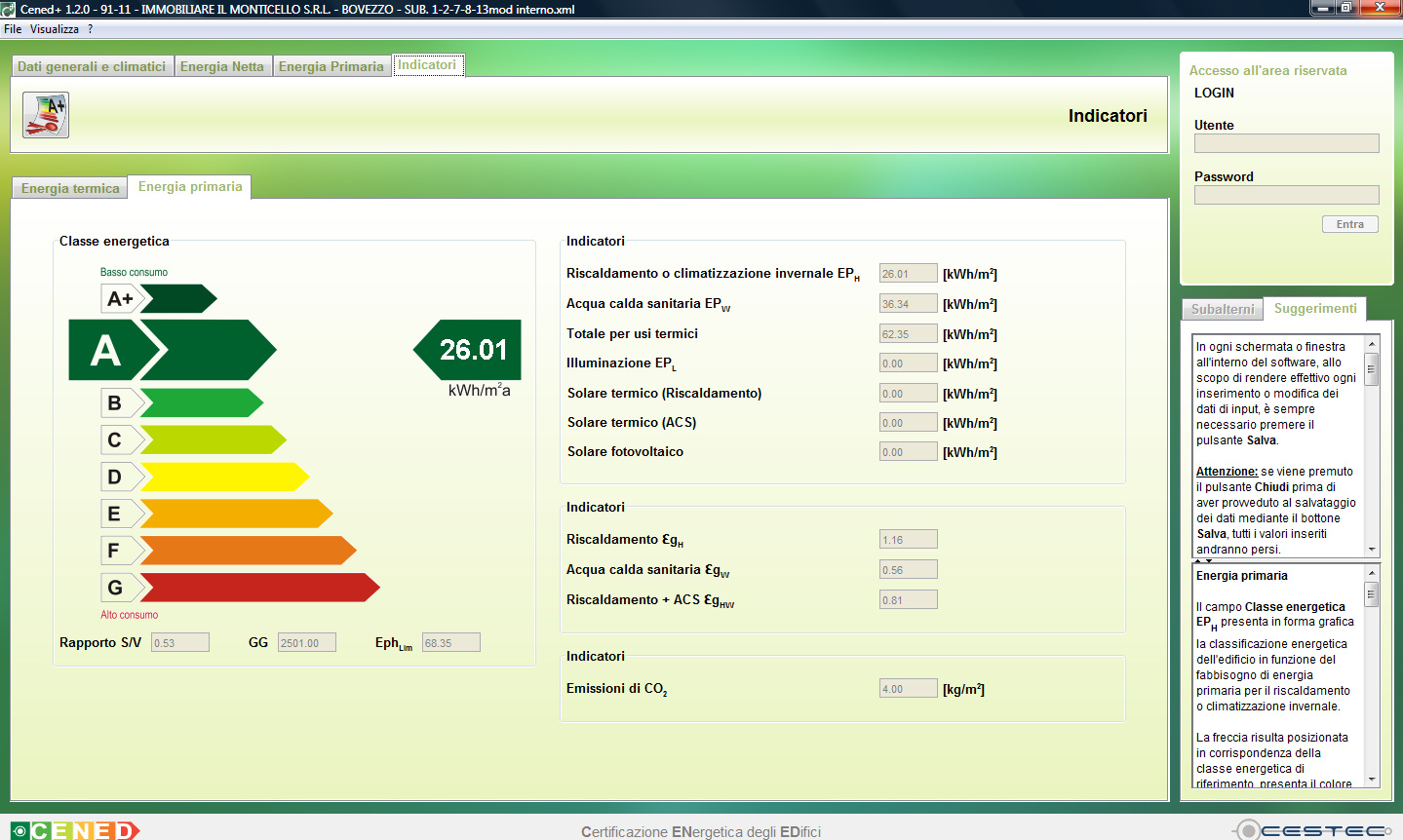Click the Solare fotovoltaico label
Screen dimensions: 1403x840
click(x=625, y=451)
